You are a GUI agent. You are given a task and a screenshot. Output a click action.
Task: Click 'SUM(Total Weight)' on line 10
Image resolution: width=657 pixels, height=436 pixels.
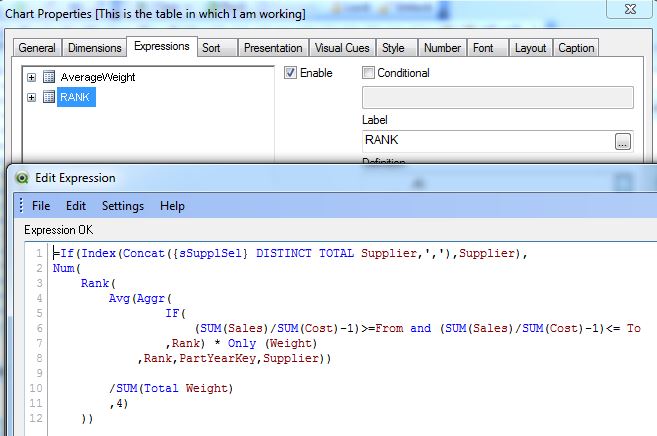pos(174,388)
